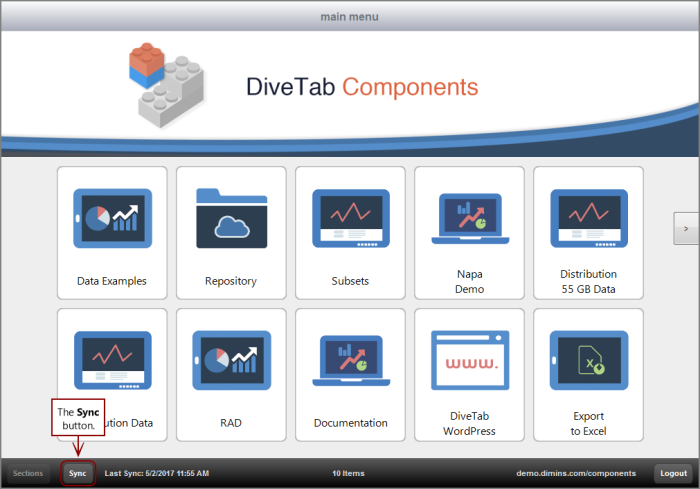Go to next page with right arrow

(x=686, y=229)
